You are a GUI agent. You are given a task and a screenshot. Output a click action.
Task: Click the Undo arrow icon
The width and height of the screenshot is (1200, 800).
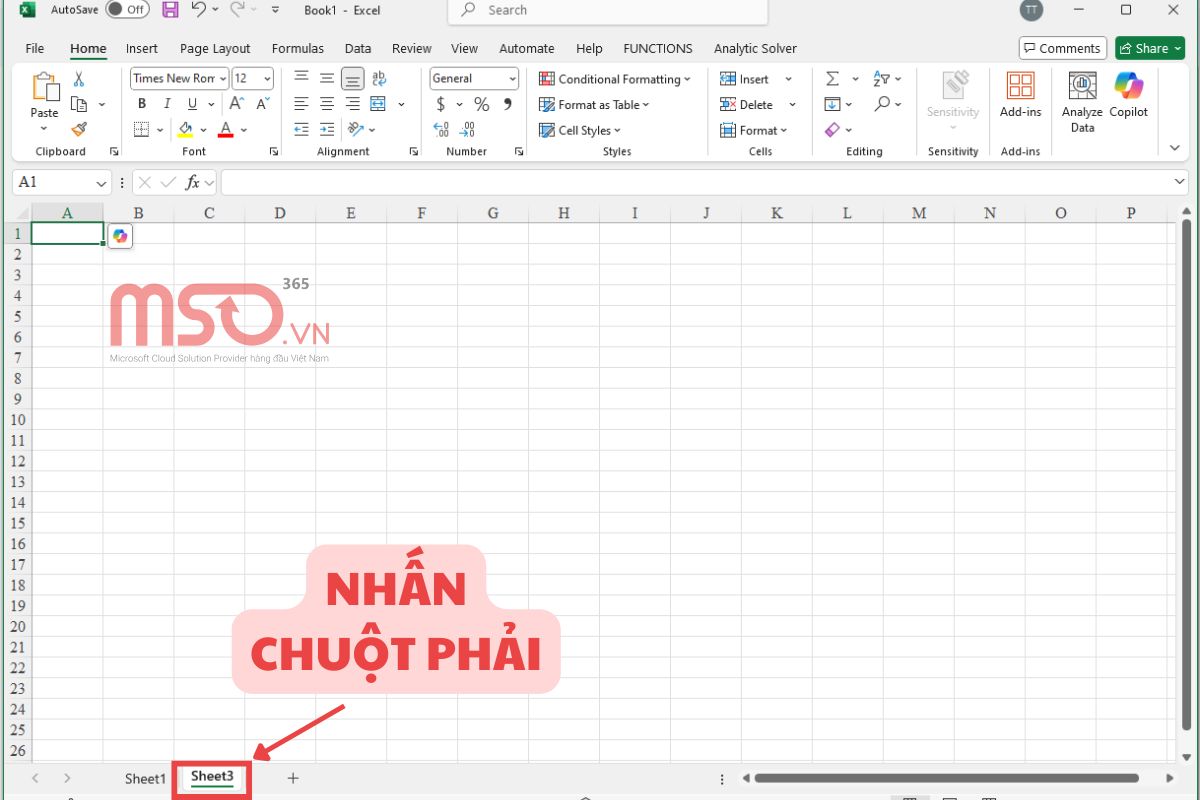coord(198,10)
